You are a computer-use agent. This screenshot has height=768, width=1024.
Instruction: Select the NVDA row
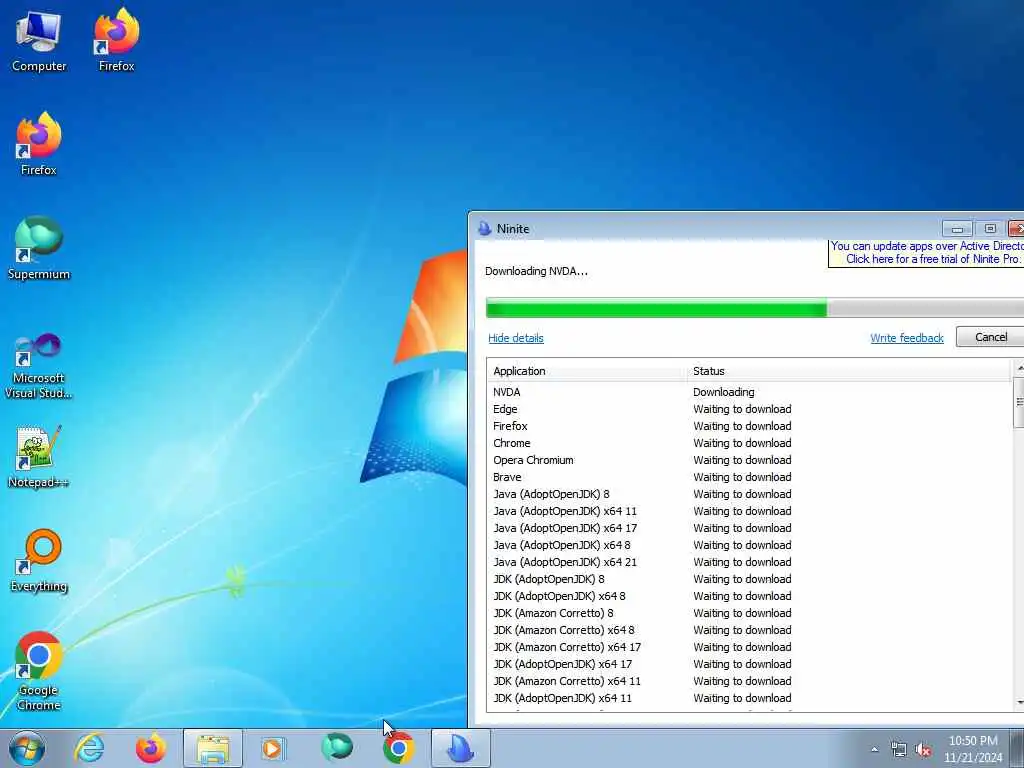click(x=749, y=392)
